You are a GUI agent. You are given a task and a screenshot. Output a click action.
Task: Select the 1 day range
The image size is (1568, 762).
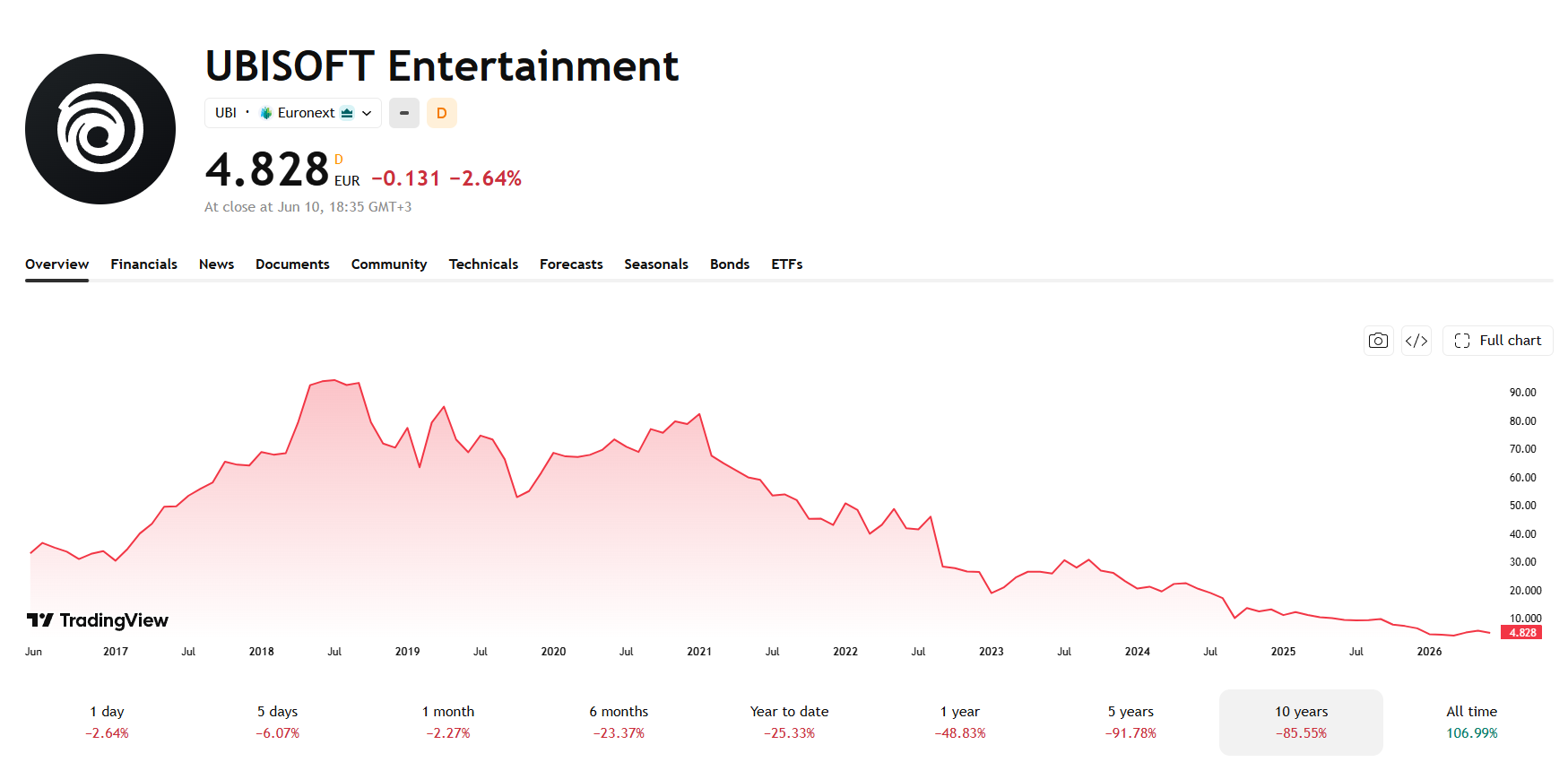click(x=108, y=723)
